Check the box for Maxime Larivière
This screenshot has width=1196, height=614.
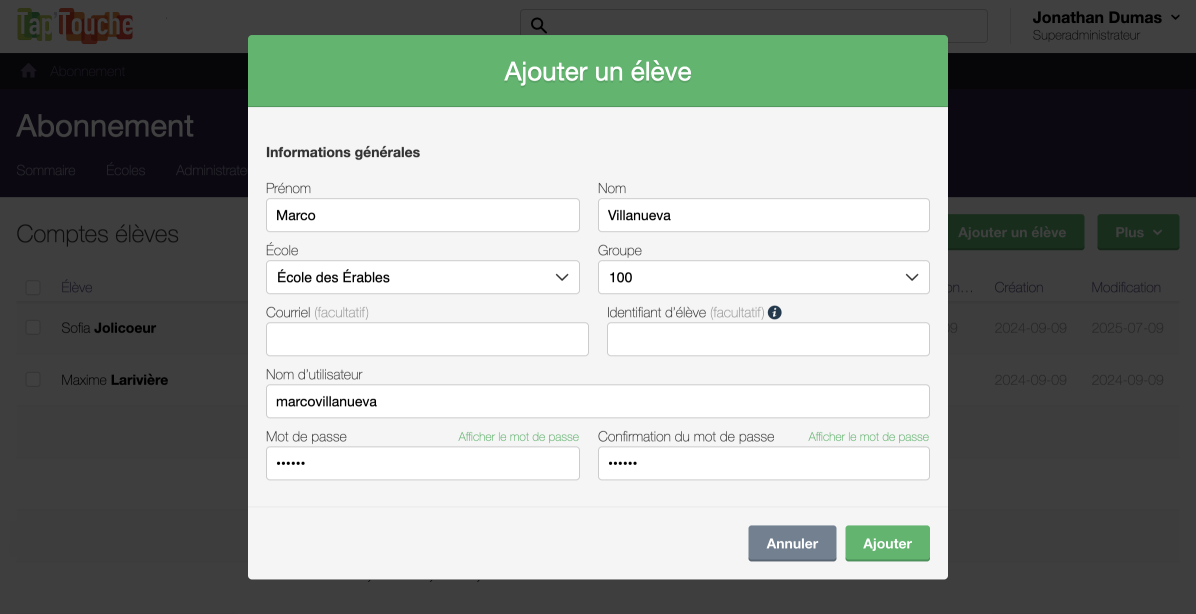coord(34,380)
